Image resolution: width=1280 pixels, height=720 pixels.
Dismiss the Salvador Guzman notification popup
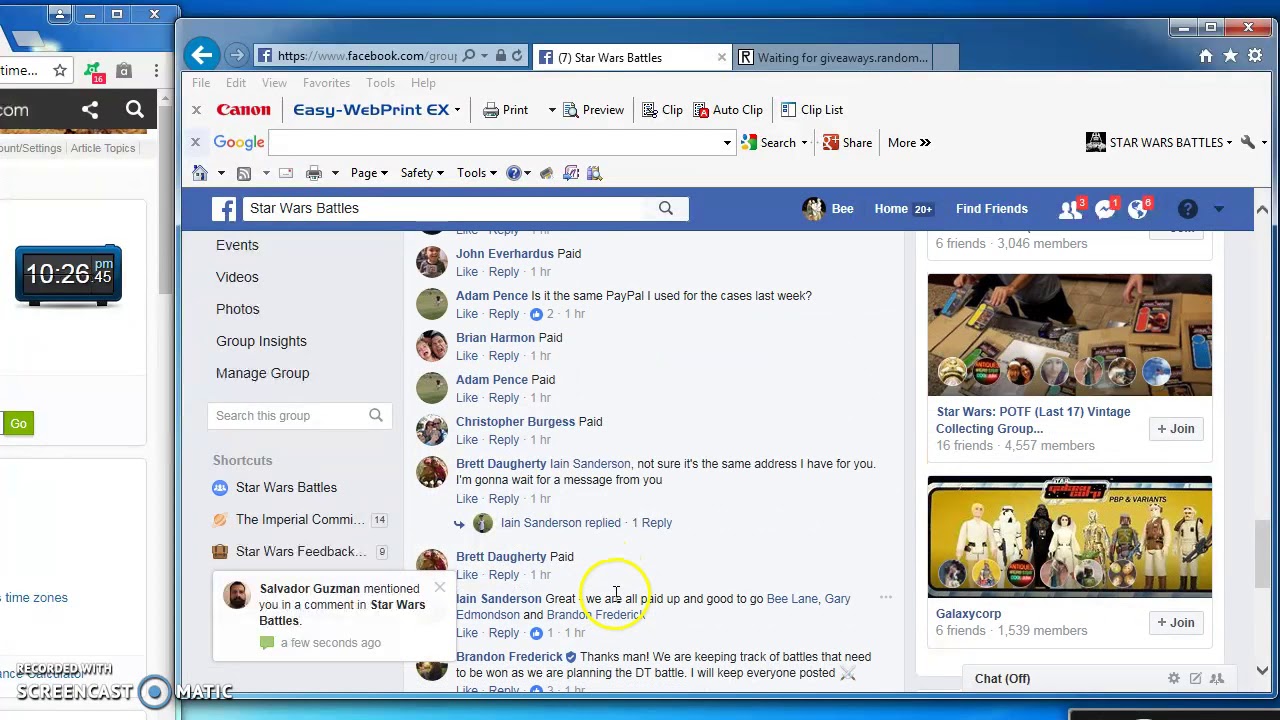tap(440, 587)
